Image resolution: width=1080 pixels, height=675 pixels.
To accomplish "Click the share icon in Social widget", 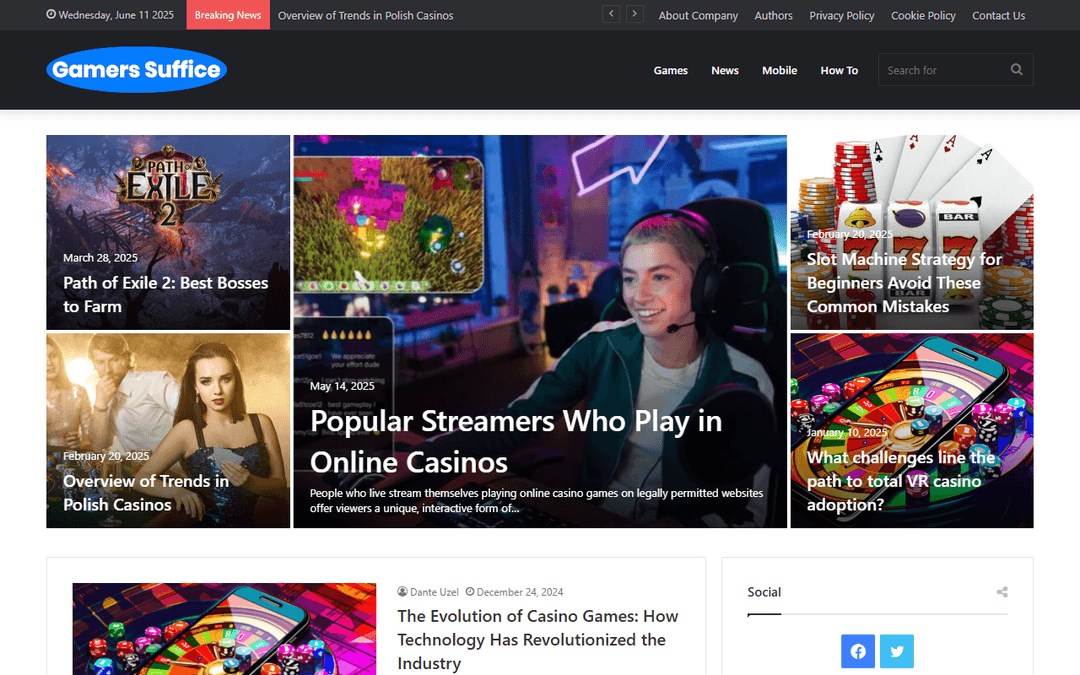I will tap(1002, 592).
